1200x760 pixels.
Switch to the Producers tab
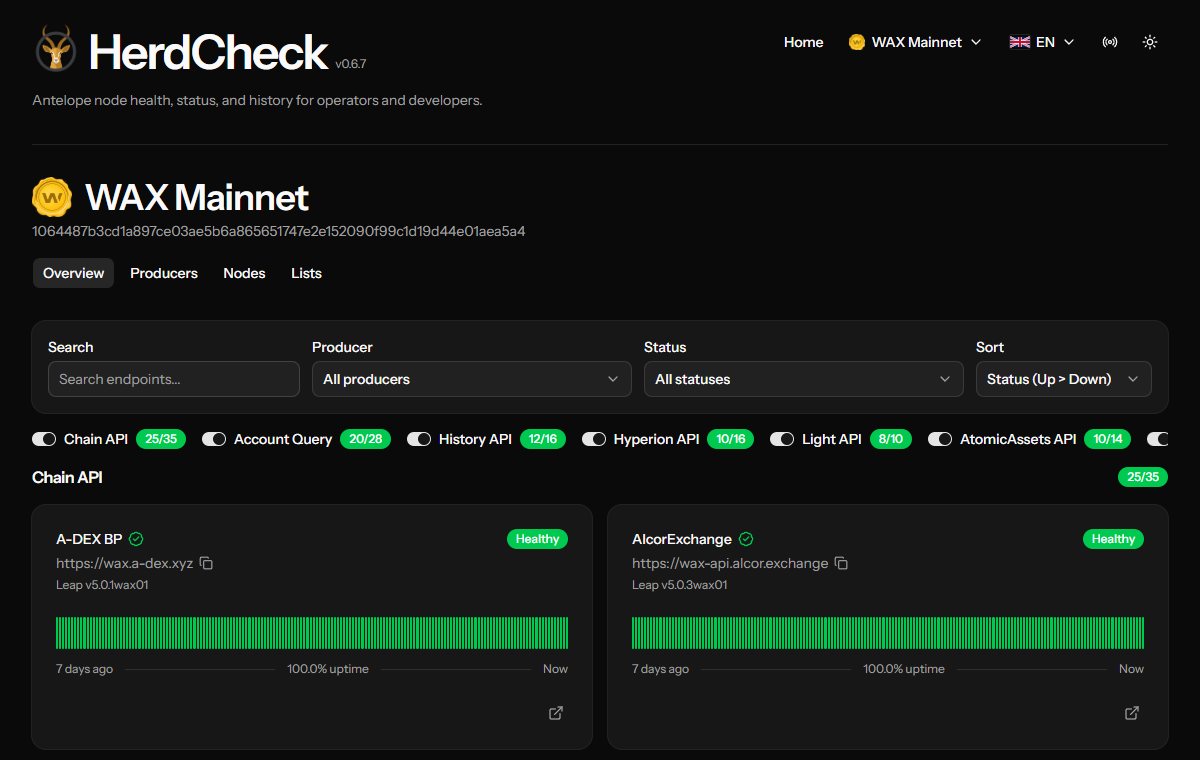click(164, 273)
